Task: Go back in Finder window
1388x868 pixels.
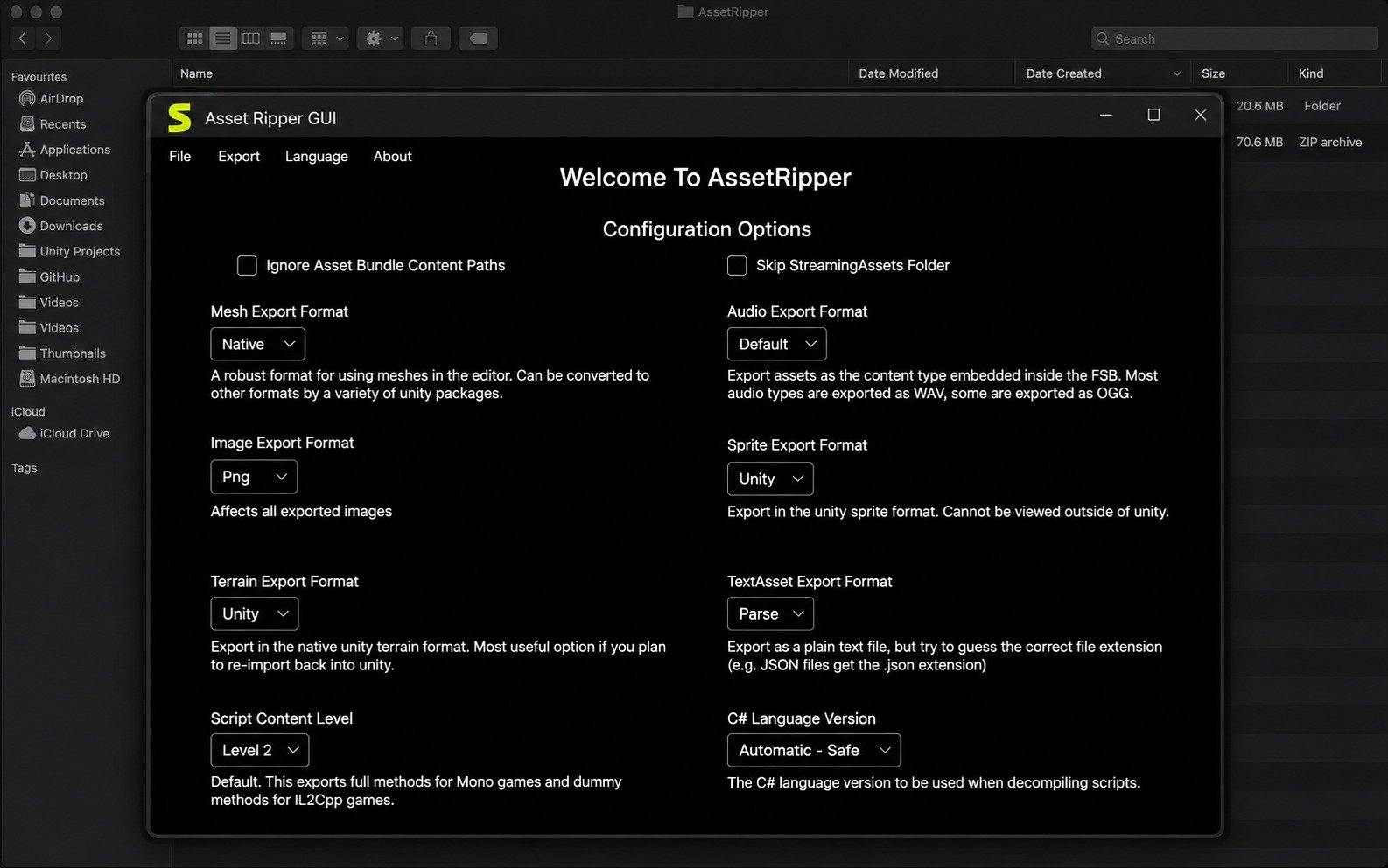Action: [23, 38]
